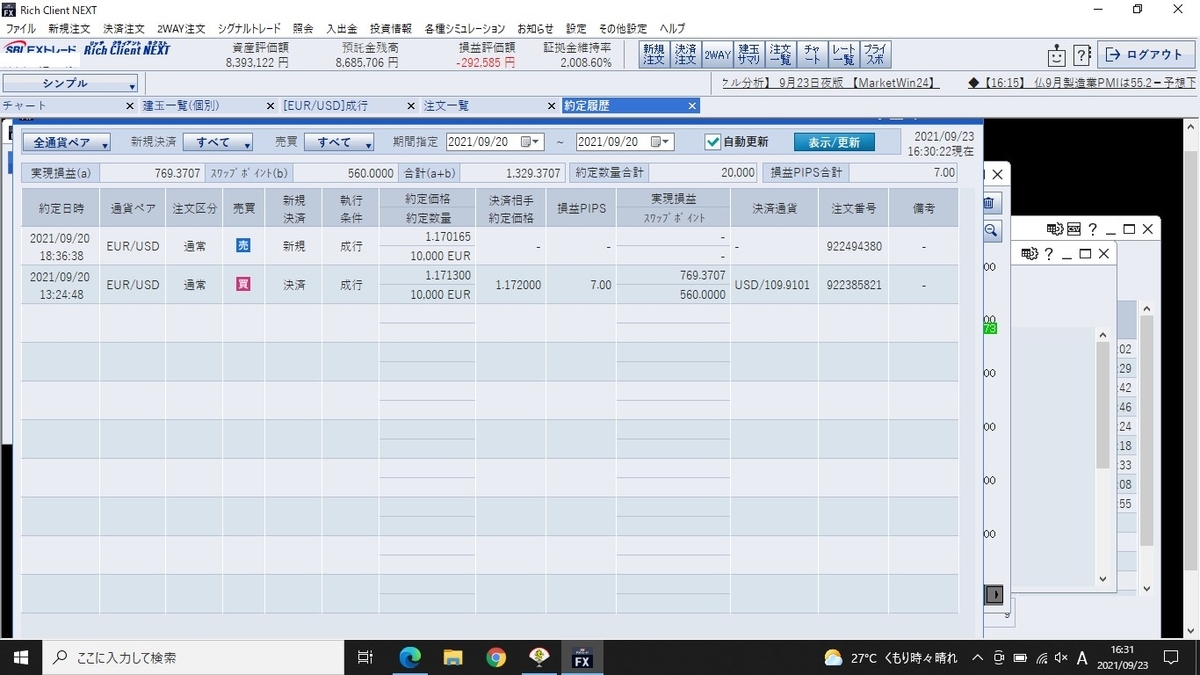This screenshot has width=1200, height=675.
Task: Click the Windows search box ここに入力して検索
Action: point(195,657)
